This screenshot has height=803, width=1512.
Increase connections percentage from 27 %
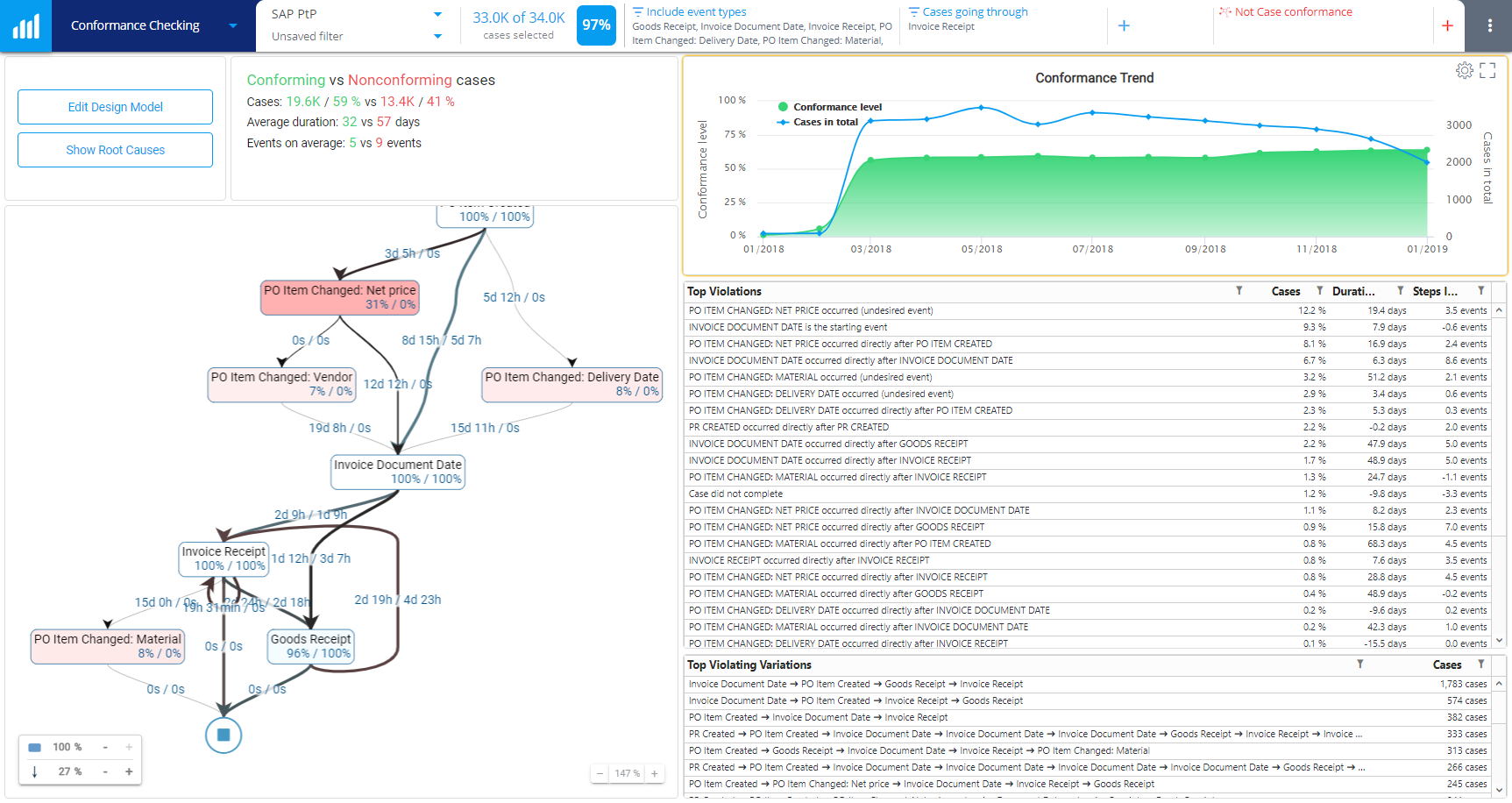tap(129, 771)
